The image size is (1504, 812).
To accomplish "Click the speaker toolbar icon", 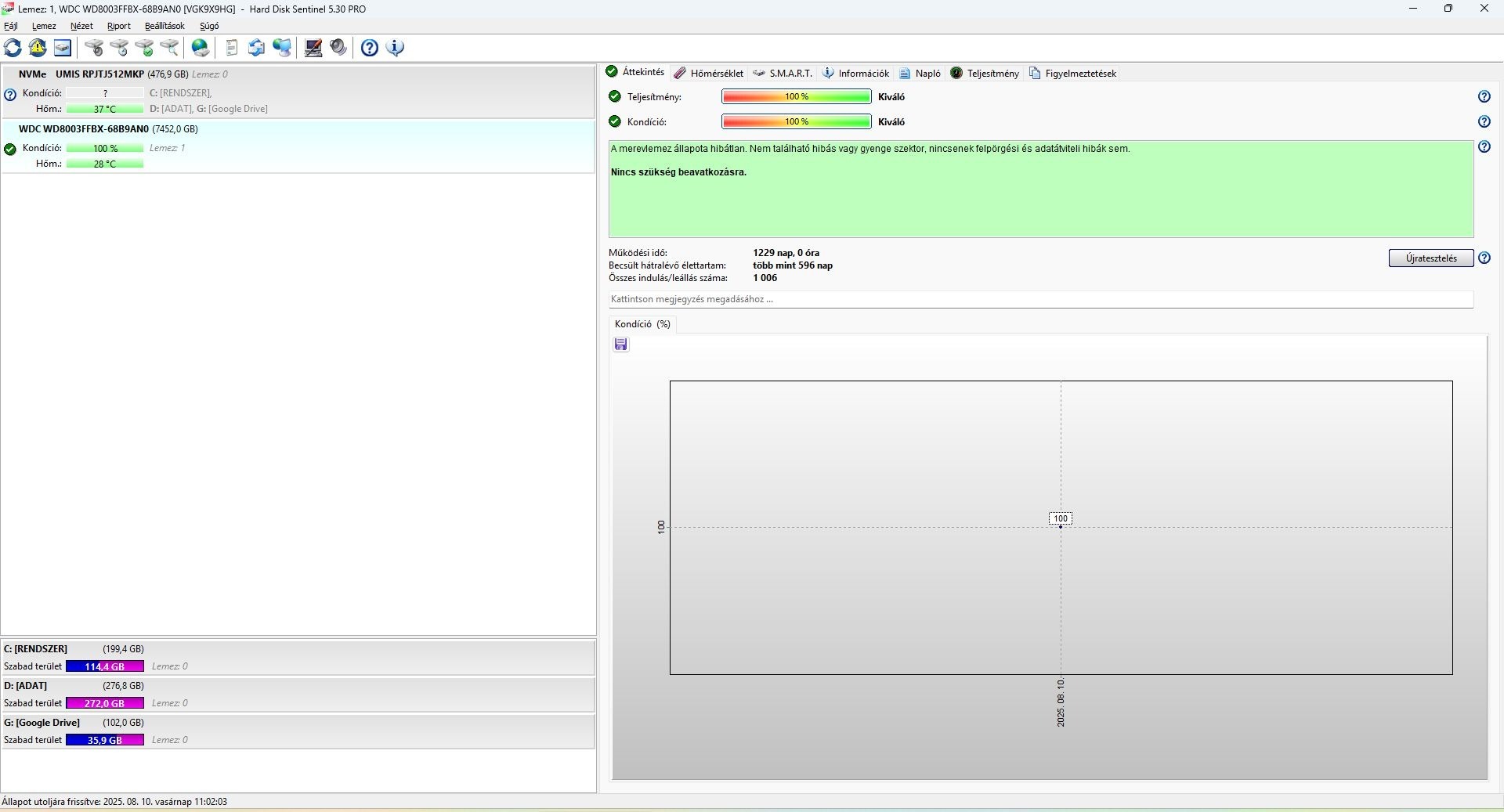I will pyautogui.click(x=338, y=48).
